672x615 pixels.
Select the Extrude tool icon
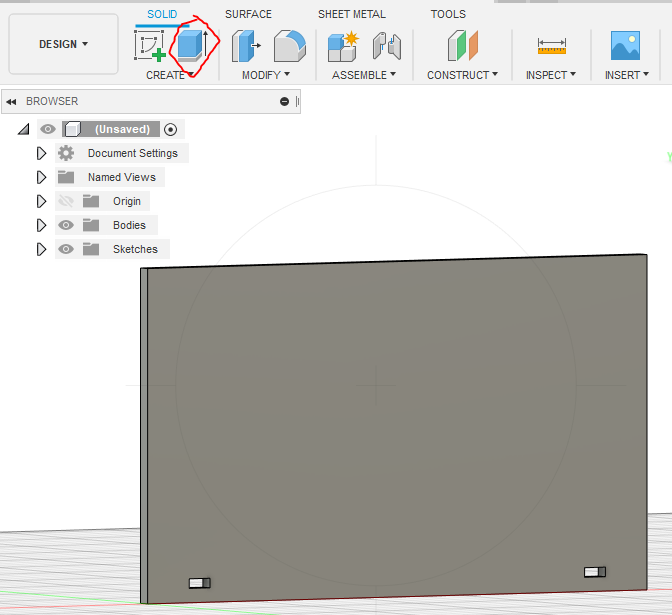(193, 45)
